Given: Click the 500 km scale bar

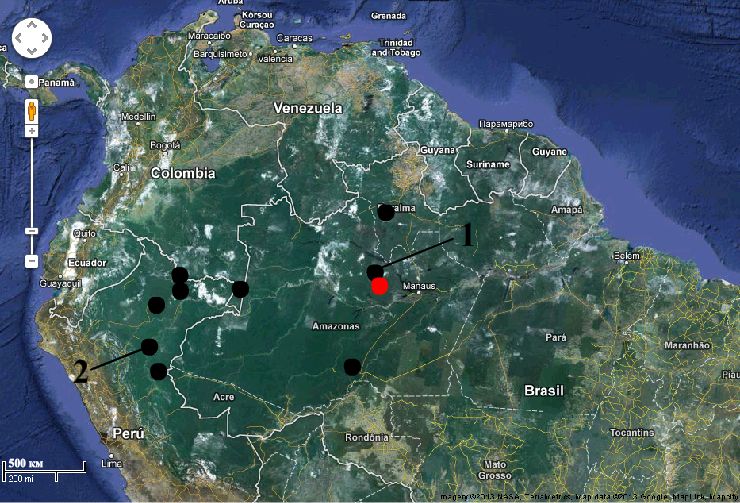Looking at the screenshot, I should [44, 470].
